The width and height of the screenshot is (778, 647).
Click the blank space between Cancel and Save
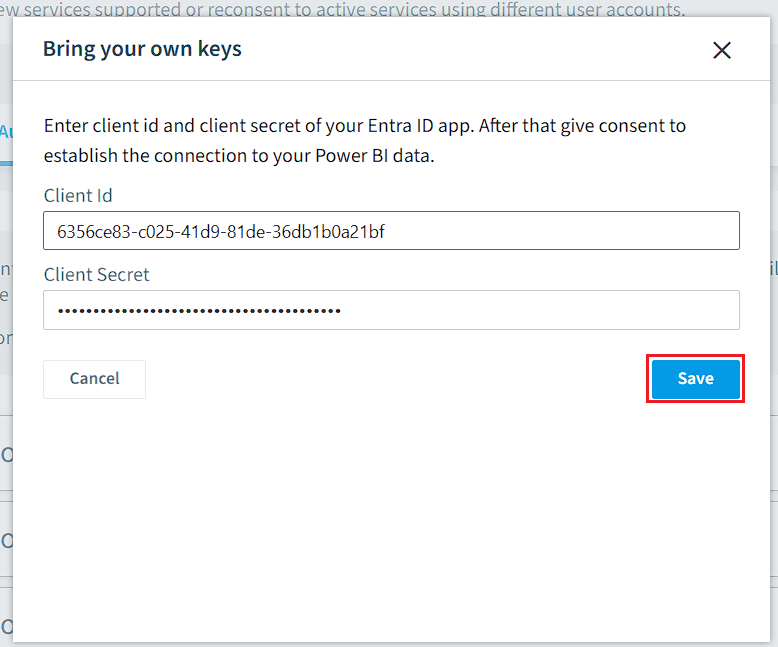(397, 379)
